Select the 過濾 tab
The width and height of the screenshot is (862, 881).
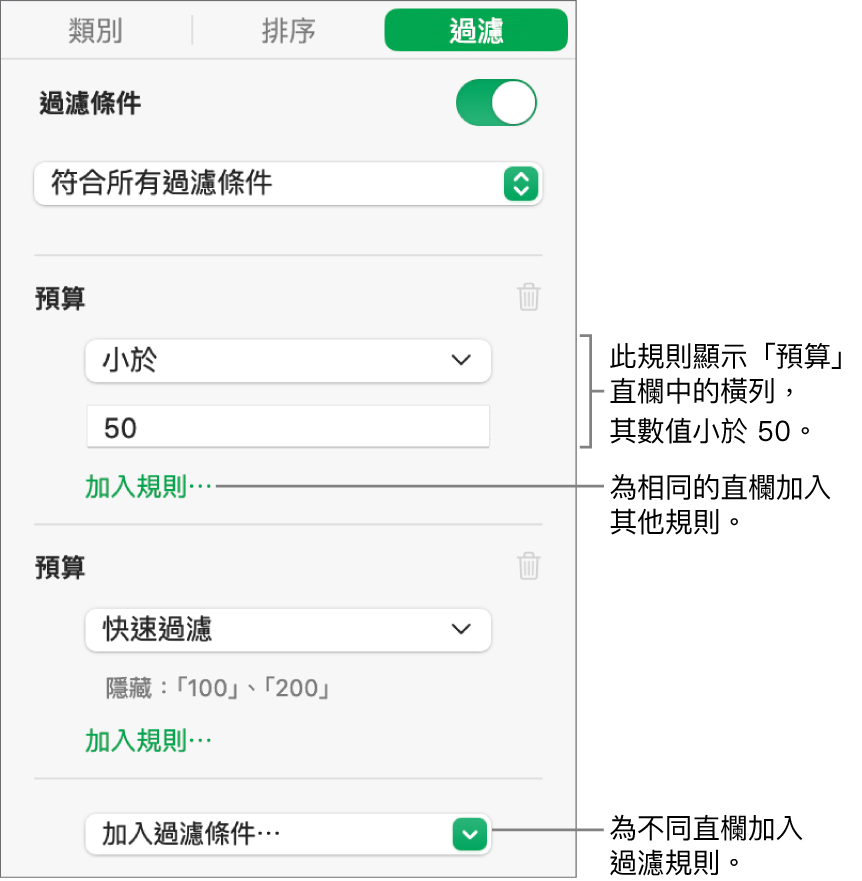pyautogui.click(x=476, y=31)
